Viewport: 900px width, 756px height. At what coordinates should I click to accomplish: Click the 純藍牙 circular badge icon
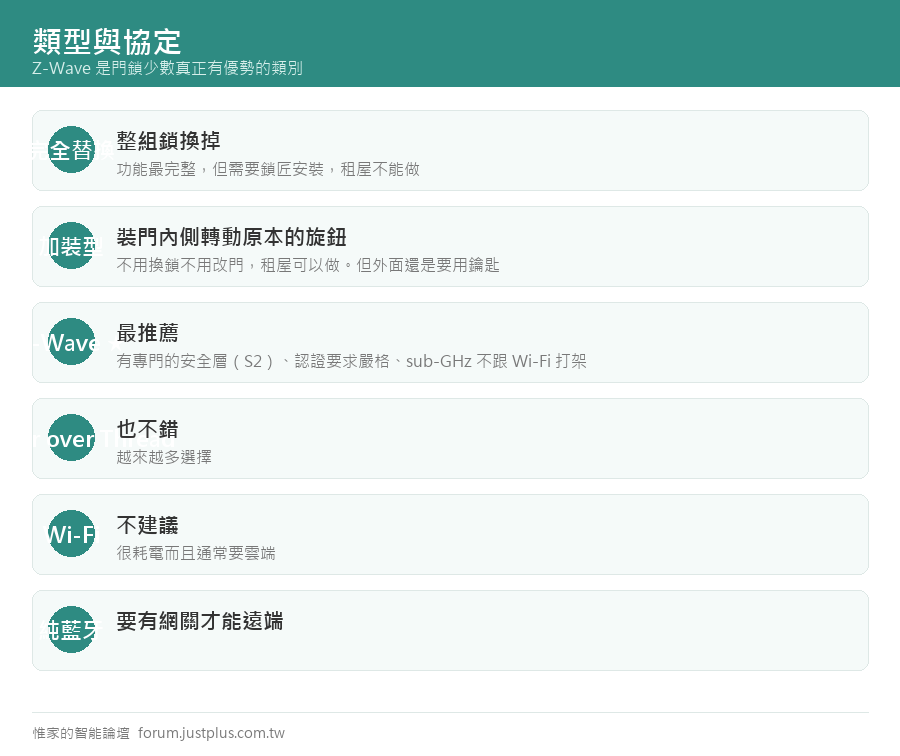(71, 630)
